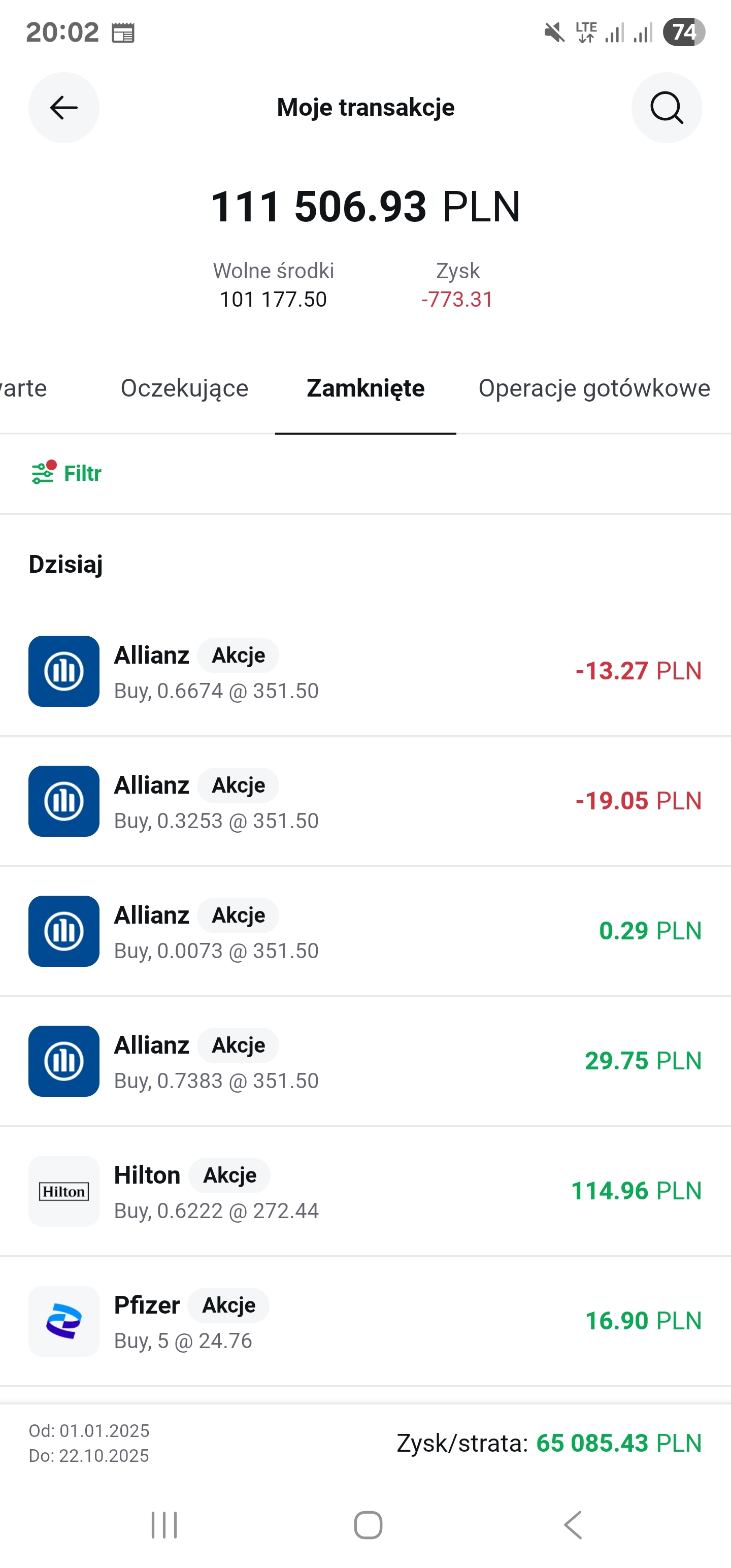Open the search magnifier icon
The width and height of the screenshot is (731, 1568).
click(667, 108)
